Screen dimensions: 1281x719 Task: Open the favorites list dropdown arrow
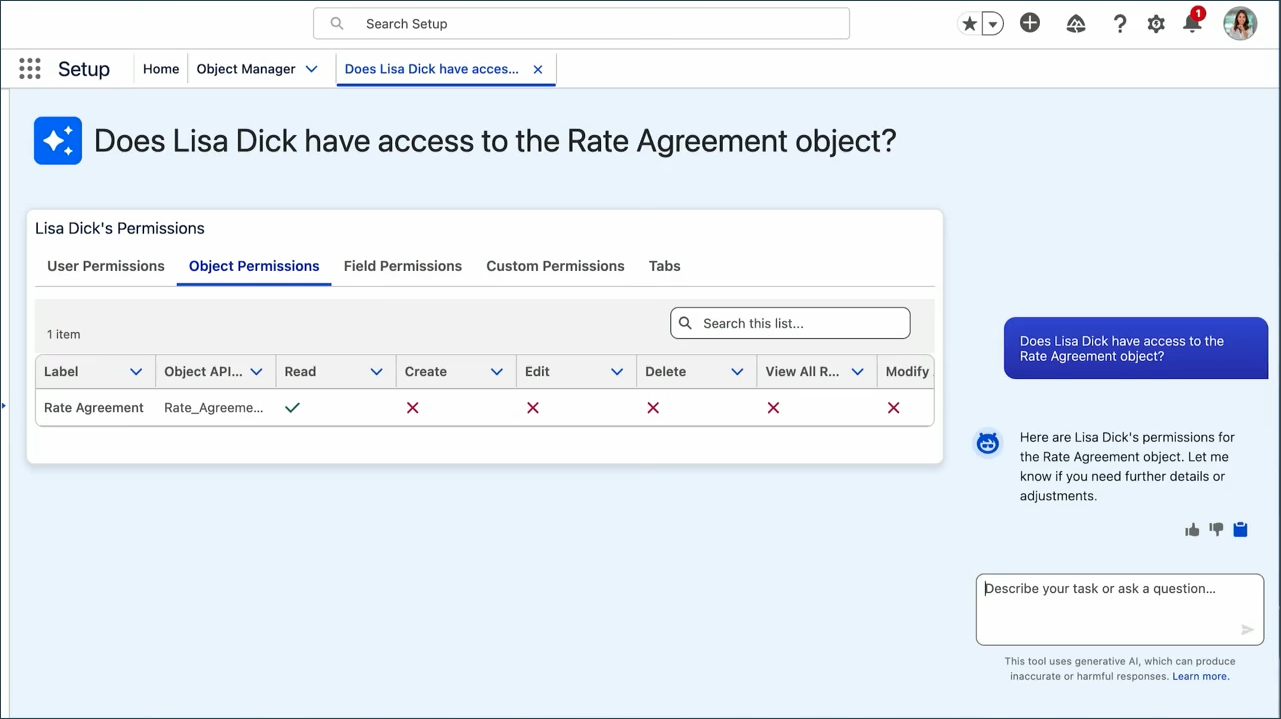tap(992, 24)
